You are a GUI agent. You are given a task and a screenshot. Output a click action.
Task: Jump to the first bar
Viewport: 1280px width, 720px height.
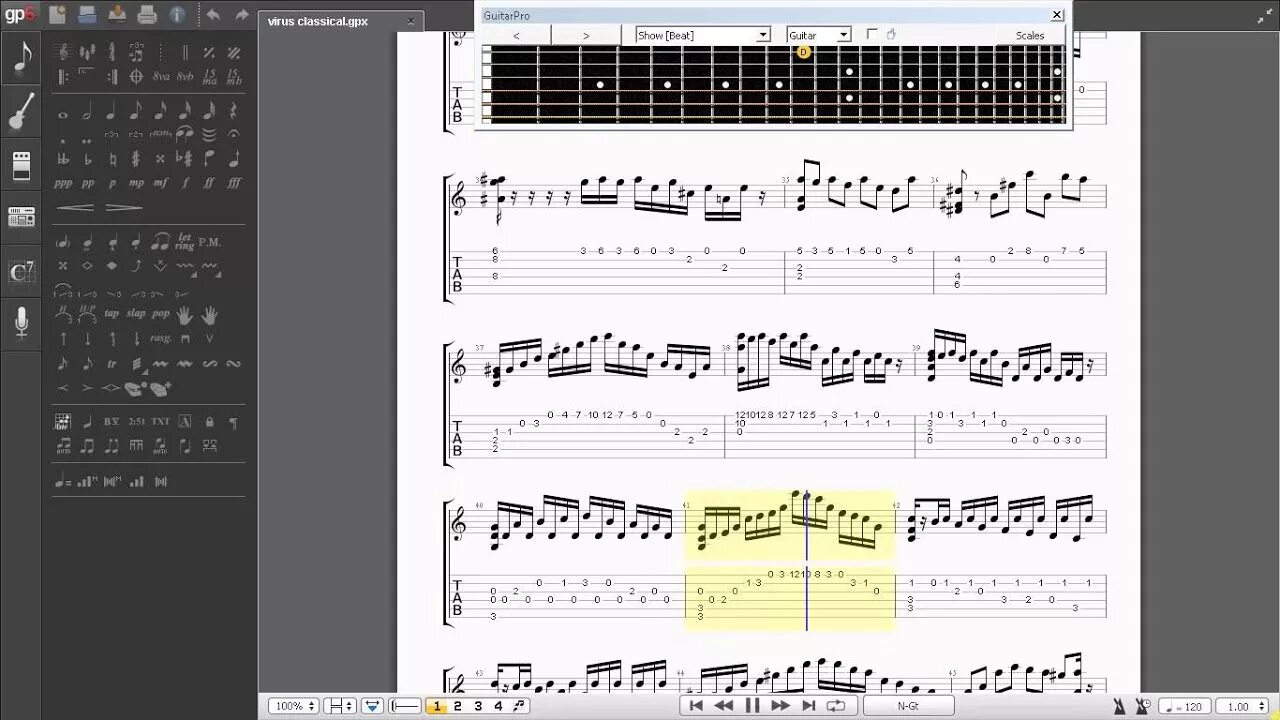696,706
